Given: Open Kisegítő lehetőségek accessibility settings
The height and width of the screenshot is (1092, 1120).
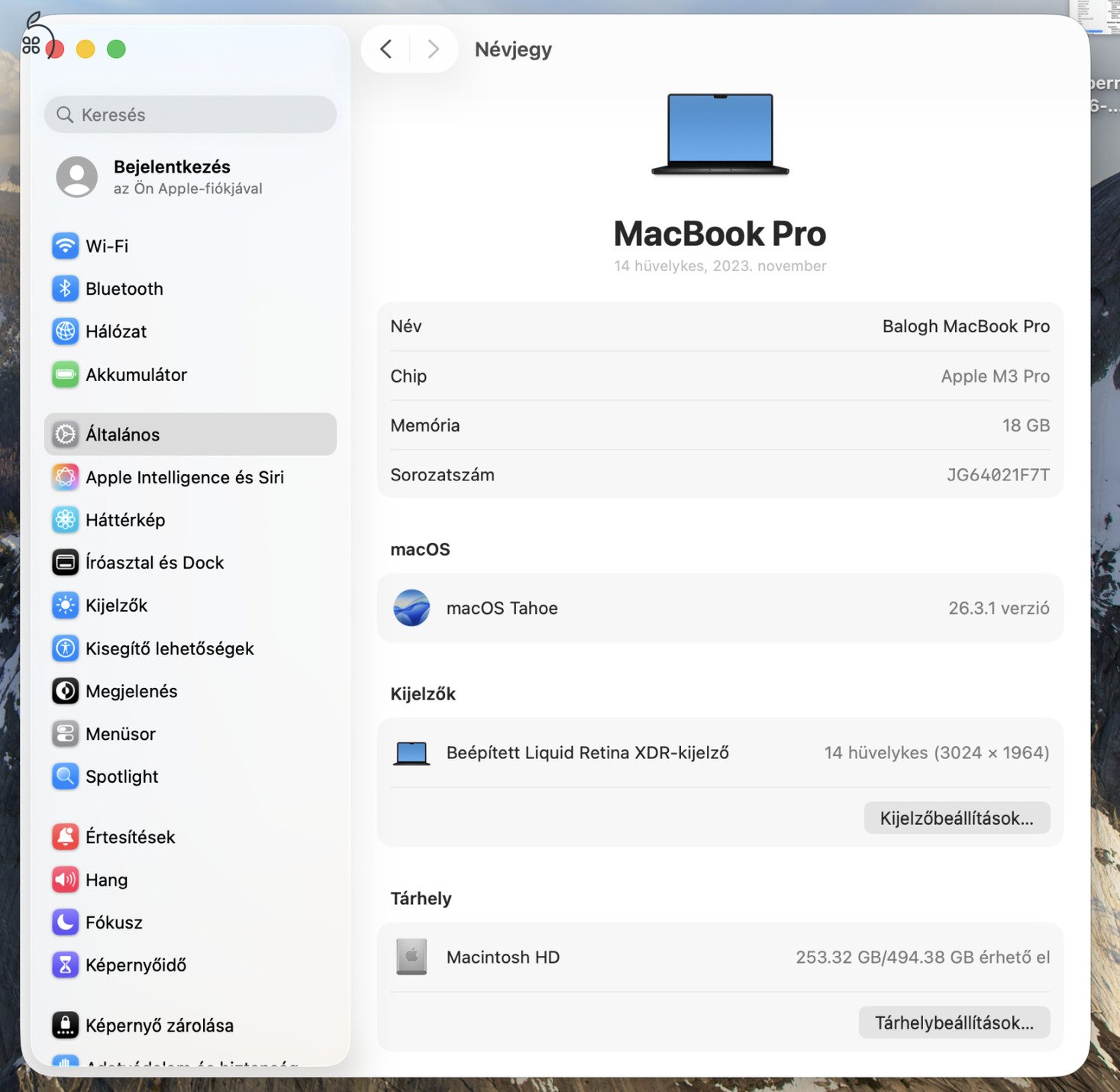Looking at the screenshot, I should [66, 648].
